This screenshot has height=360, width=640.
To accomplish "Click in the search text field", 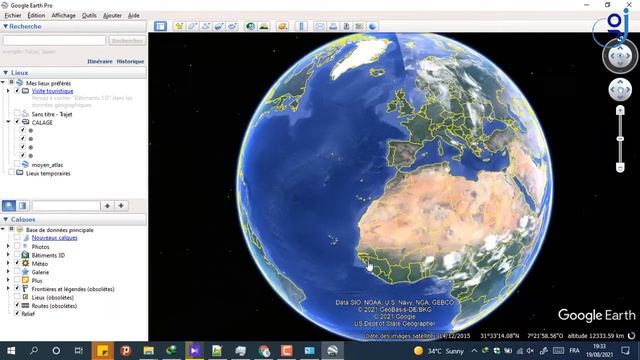I will 54,40.
